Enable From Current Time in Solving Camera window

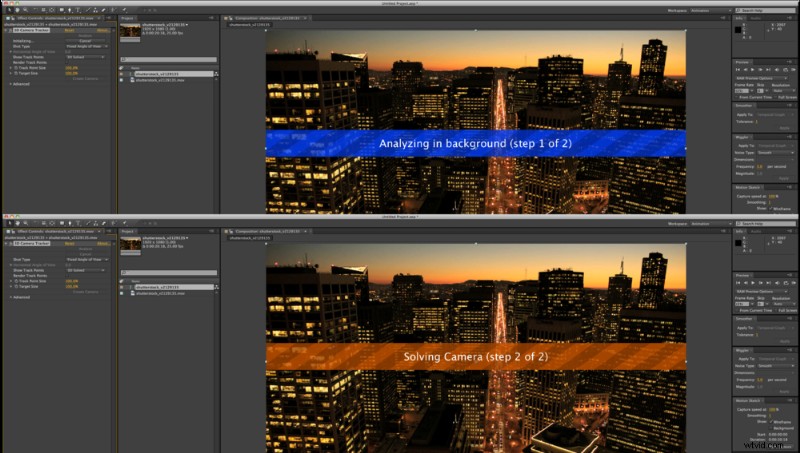pyautogui.click(x=736, y=310)
